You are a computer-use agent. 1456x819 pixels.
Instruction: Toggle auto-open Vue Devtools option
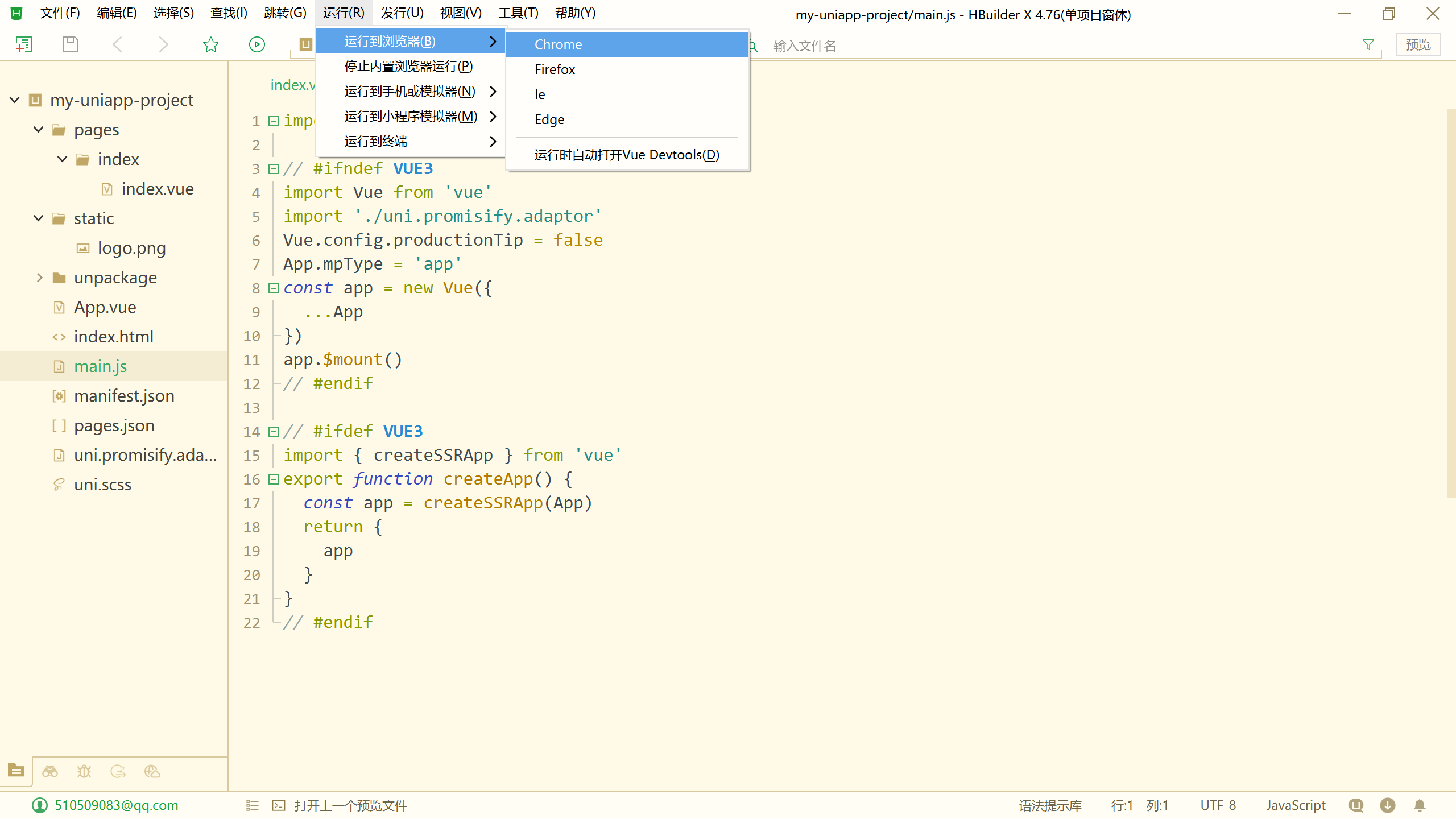[x=627, y=155]
